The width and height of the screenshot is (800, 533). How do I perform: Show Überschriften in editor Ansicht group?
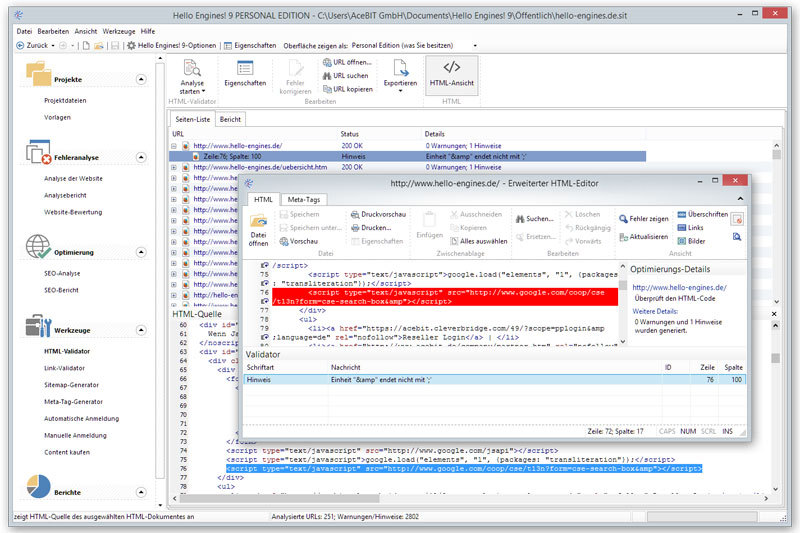(703, 214)
